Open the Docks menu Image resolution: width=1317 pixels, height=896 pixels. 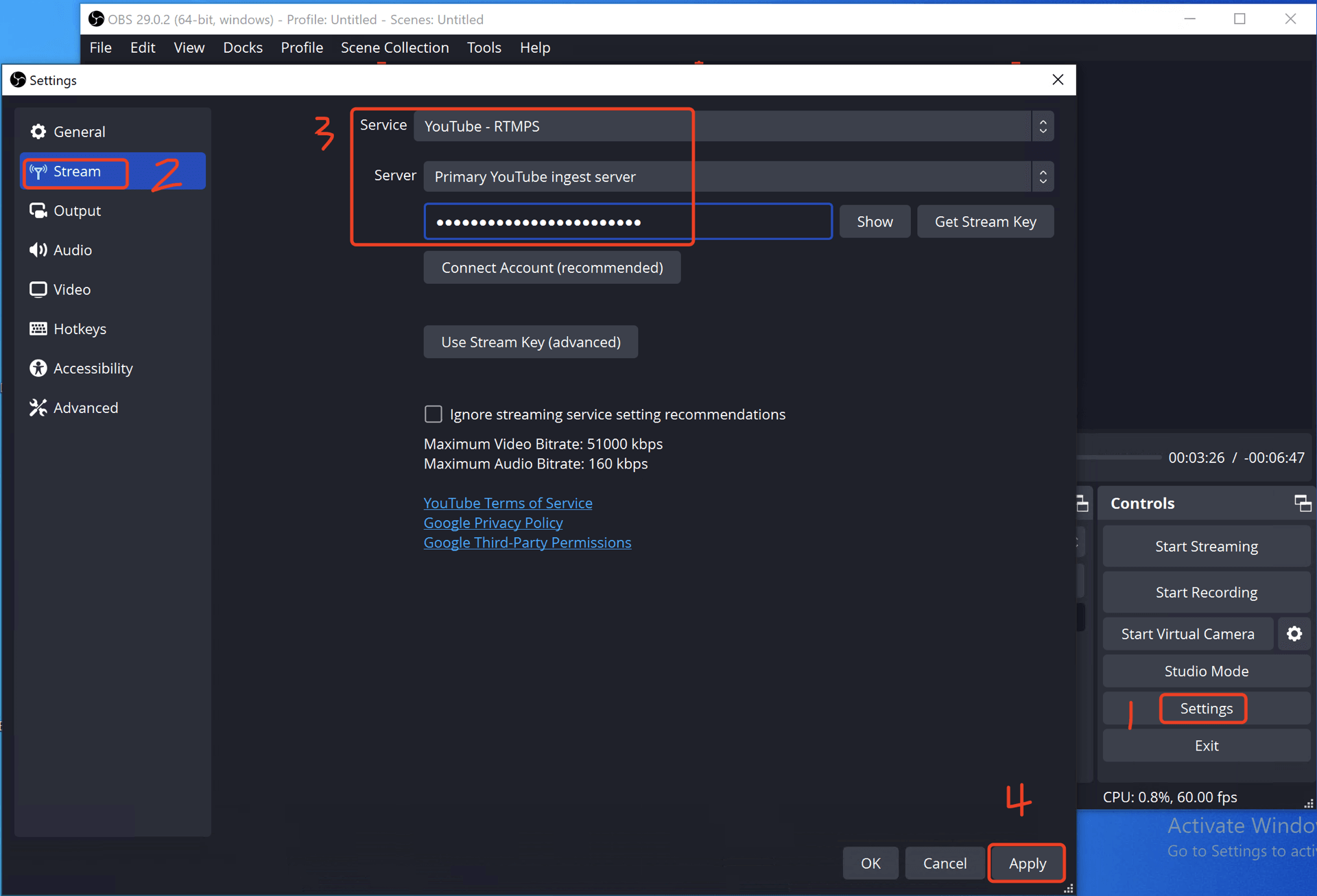(243, 47)
